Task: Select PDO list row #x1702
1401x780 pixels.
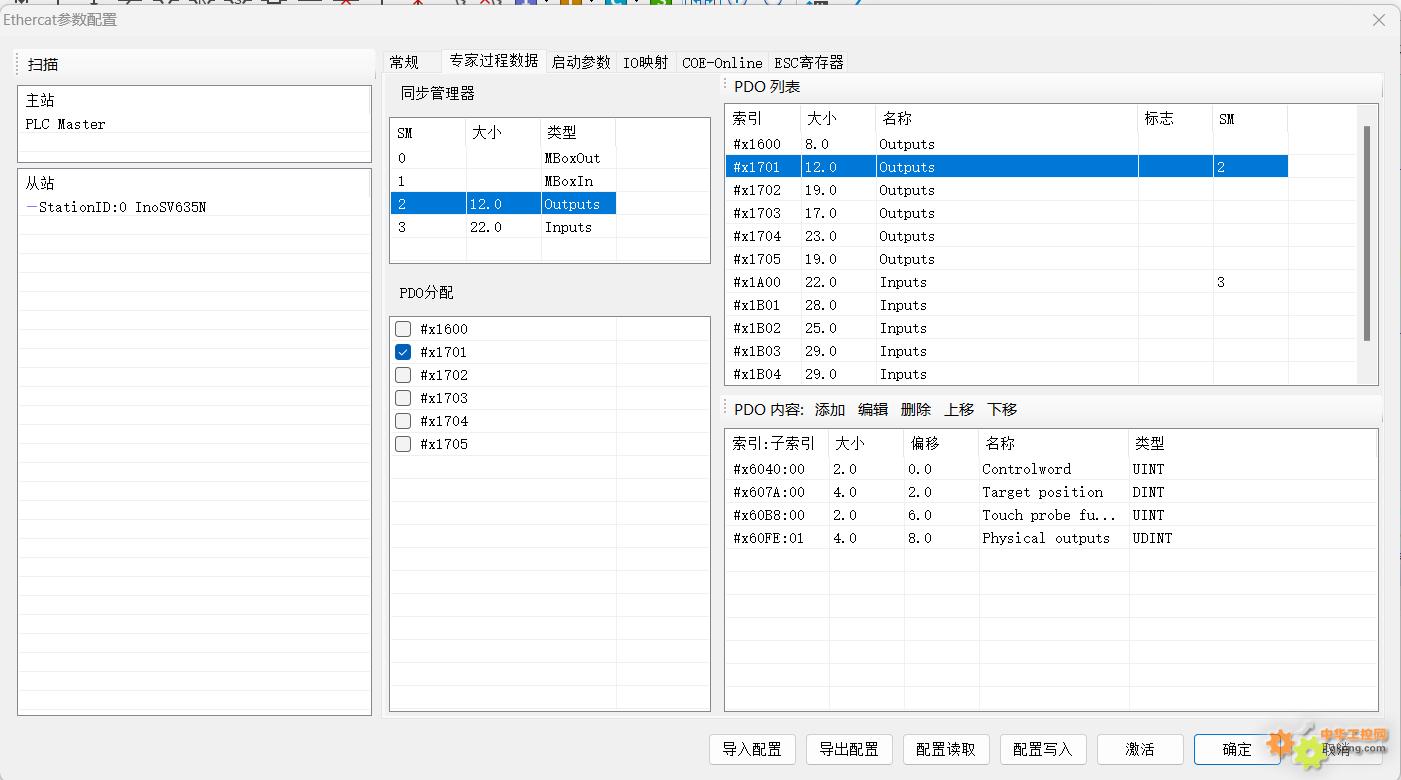Action: [x=1007, y=190]
